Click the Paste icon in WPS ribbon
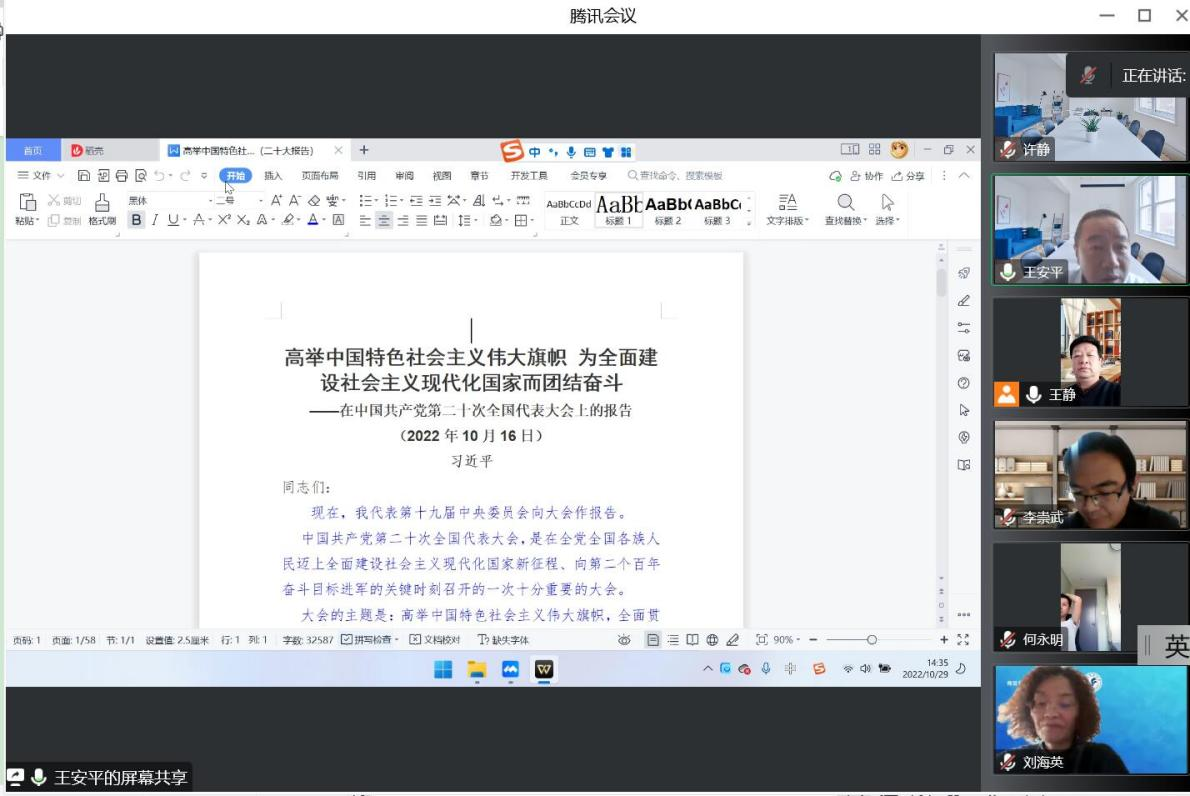 point(27,202)
